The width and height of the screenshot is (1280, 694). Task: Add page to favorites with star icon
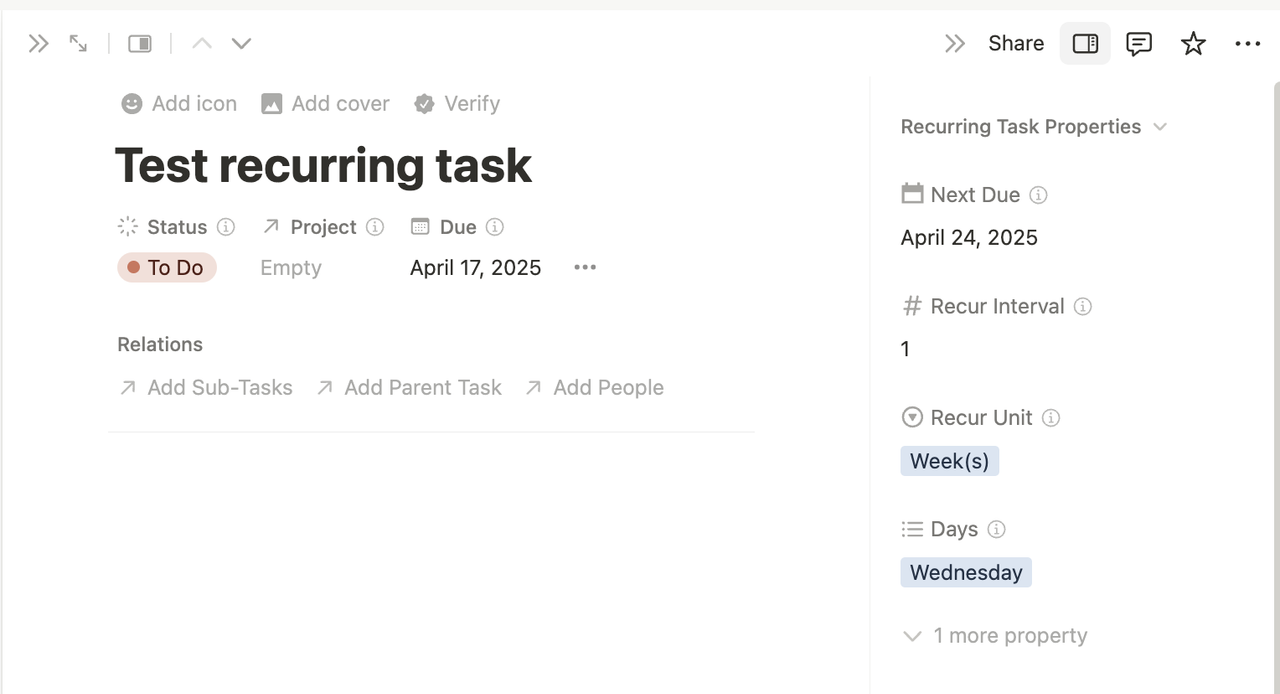pyautogui.click(x=1193, y=43)
